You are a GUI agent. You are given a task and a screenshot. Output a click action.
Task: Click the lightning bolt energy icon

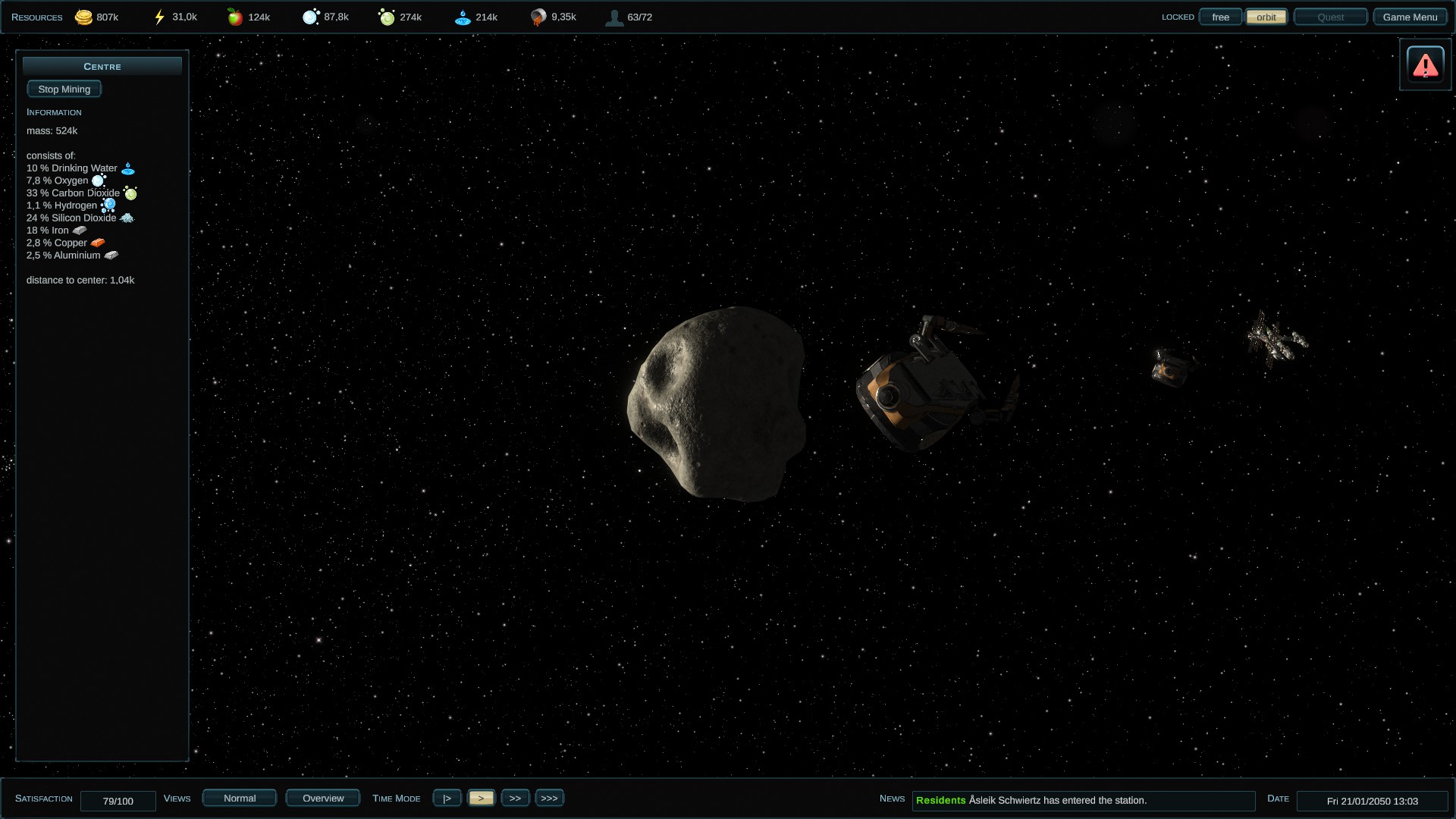tap(159, 17)
